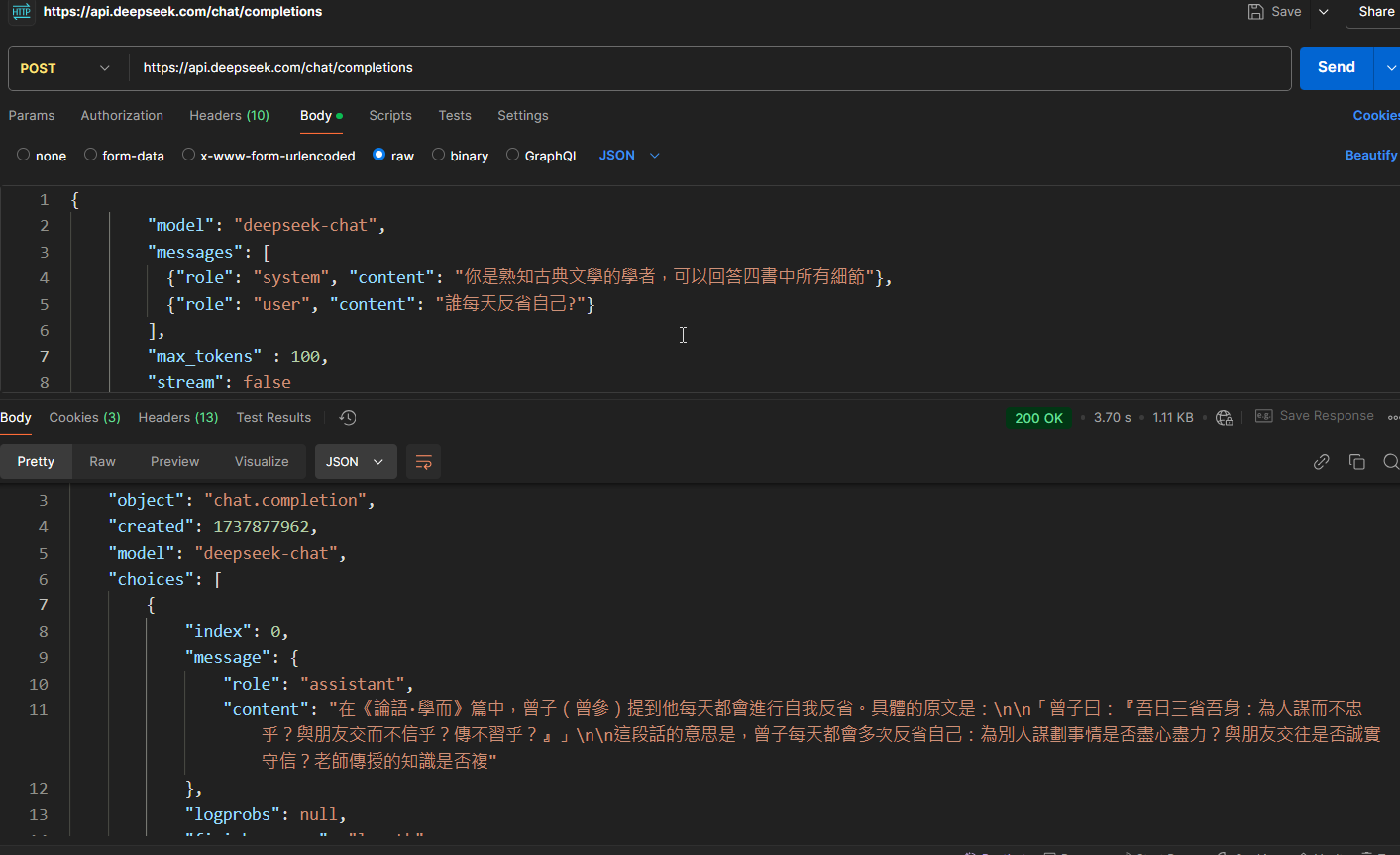Select the none body type radio
This screenshot has height=855, width=1400.
24,155
